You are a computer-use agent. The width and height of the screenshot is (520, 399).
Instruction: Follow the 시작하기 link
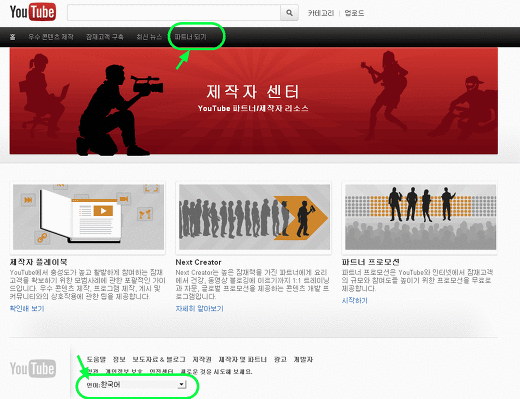coord(355,300)
